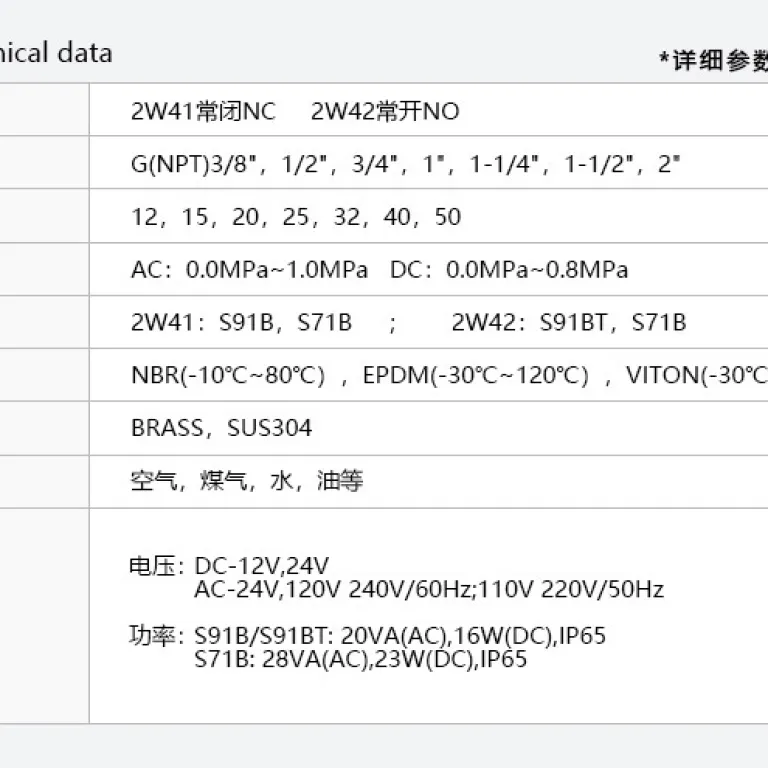Click the 'BRASS, SUS304' material text
The width and height of the screenshot is (768, 768).
[221, 428]
